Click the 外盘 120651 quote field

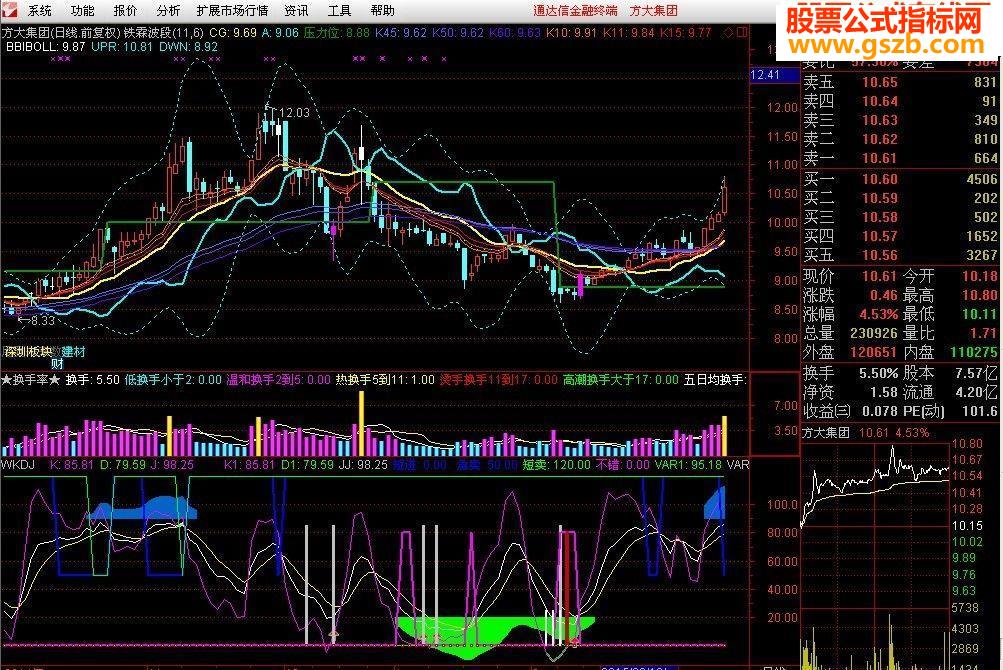(851, 352)
